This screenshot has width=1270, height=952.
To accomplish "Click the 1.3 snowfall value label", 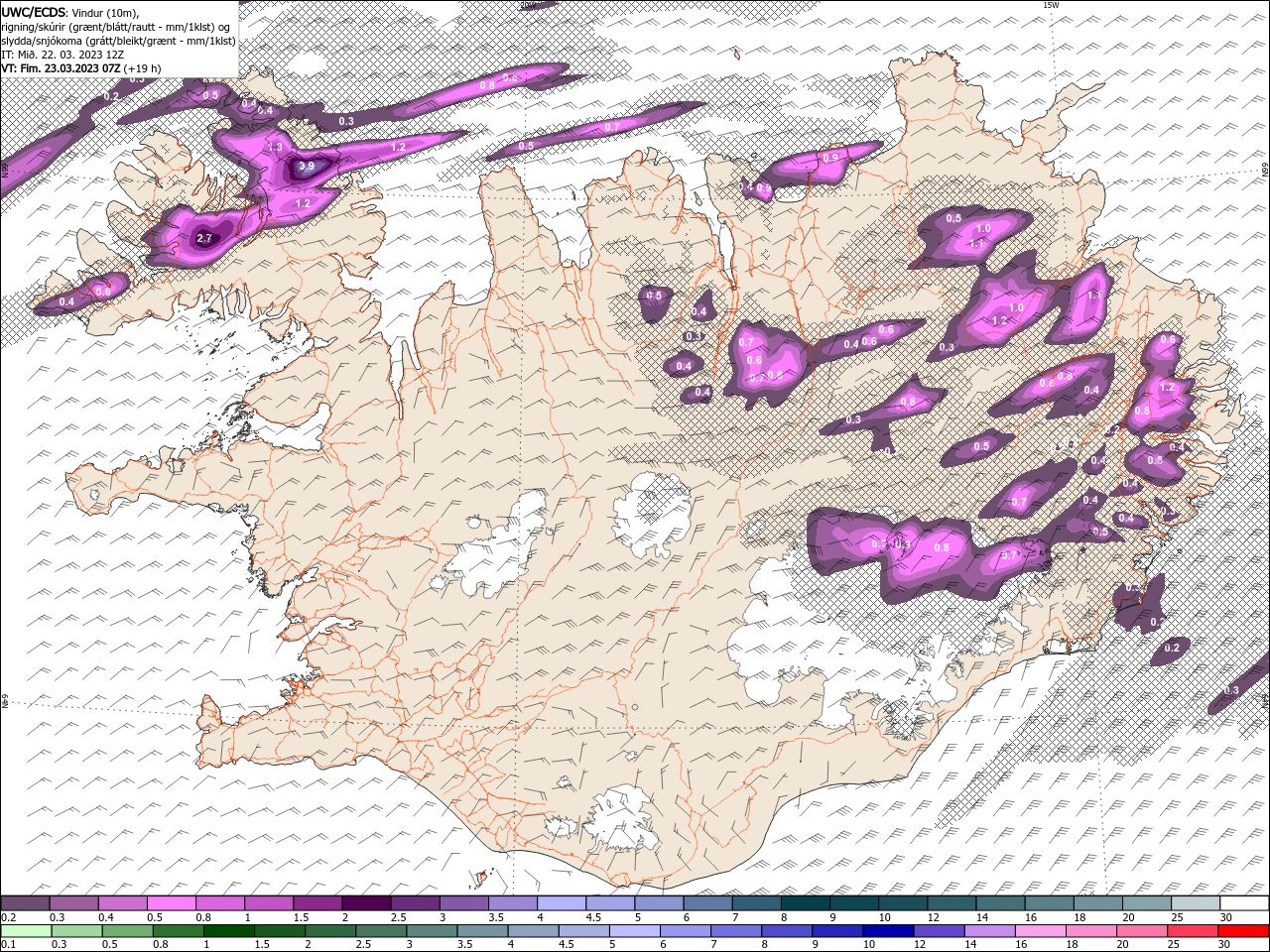I will coord(276,147).
